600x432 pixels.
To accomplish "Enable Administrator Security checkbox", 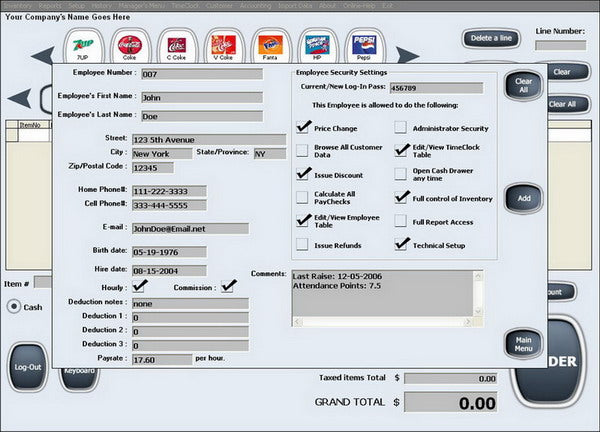I will (x=400, y=127).
